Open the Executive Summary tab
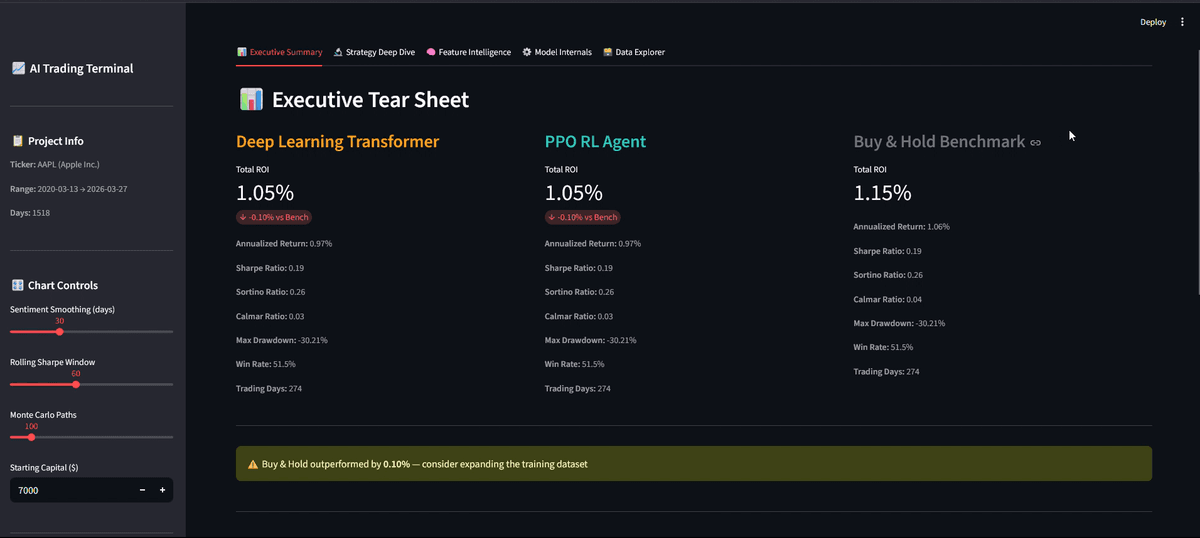This screenshot has height=538, width=1200. (x=279, y=52)
